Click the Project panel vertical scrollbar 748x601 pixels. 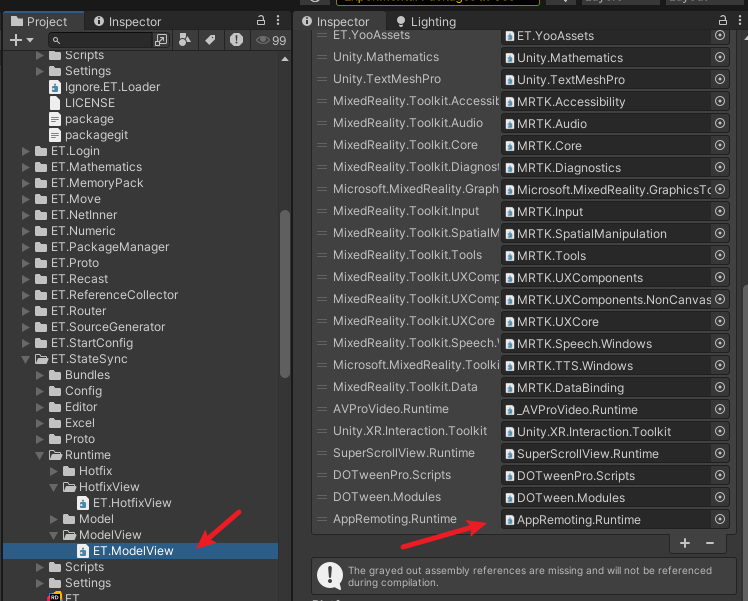coord(285,293)
